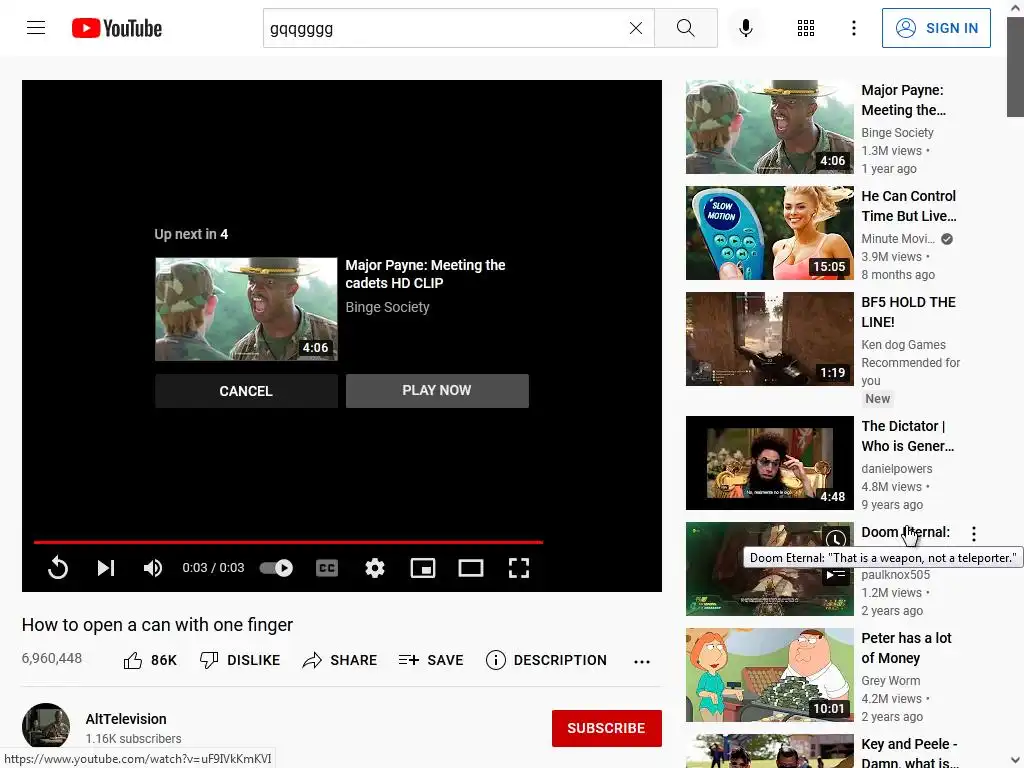Toggle closed captions CC button
Viewport: 1024px width, 768px height.
[327, 568]
